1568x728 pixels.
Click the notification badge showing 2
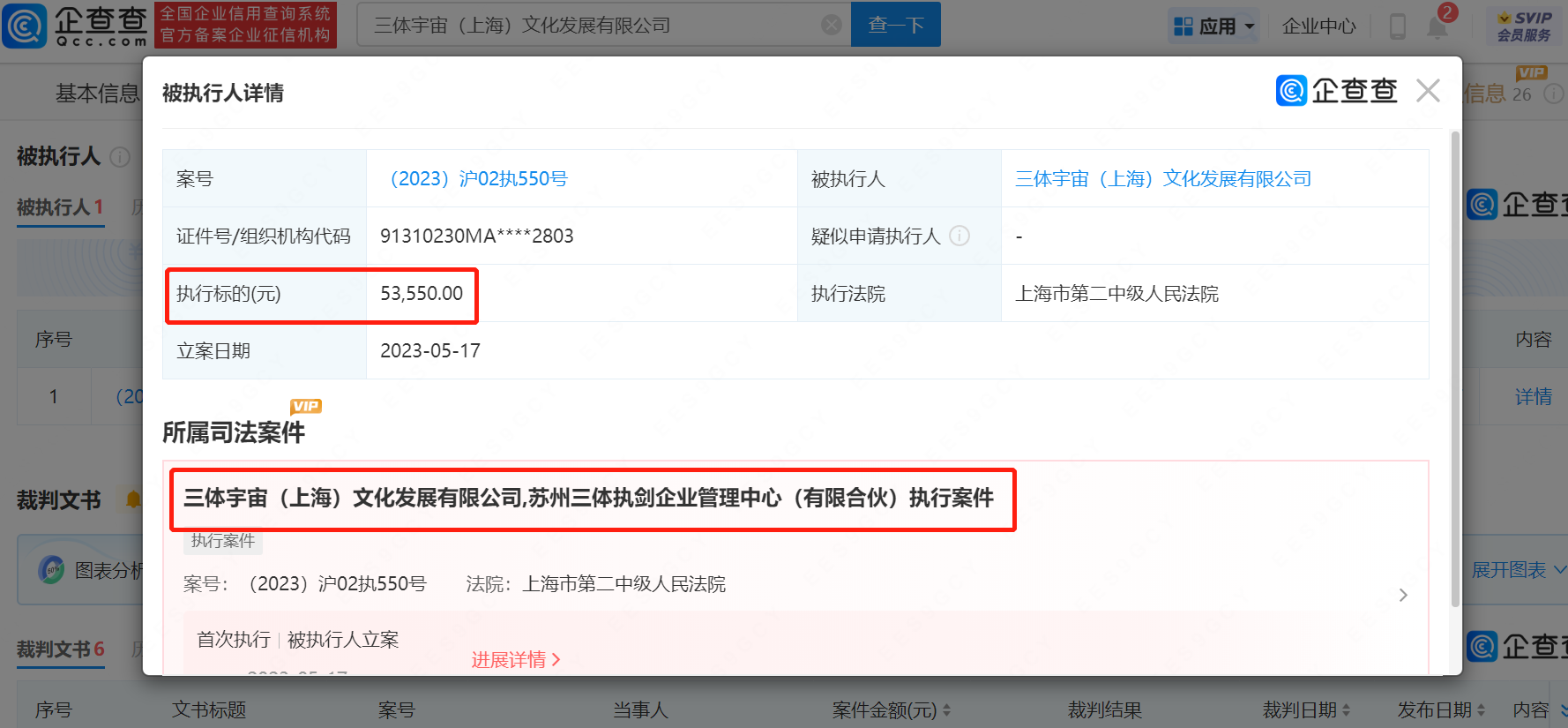pos(1447,12)
